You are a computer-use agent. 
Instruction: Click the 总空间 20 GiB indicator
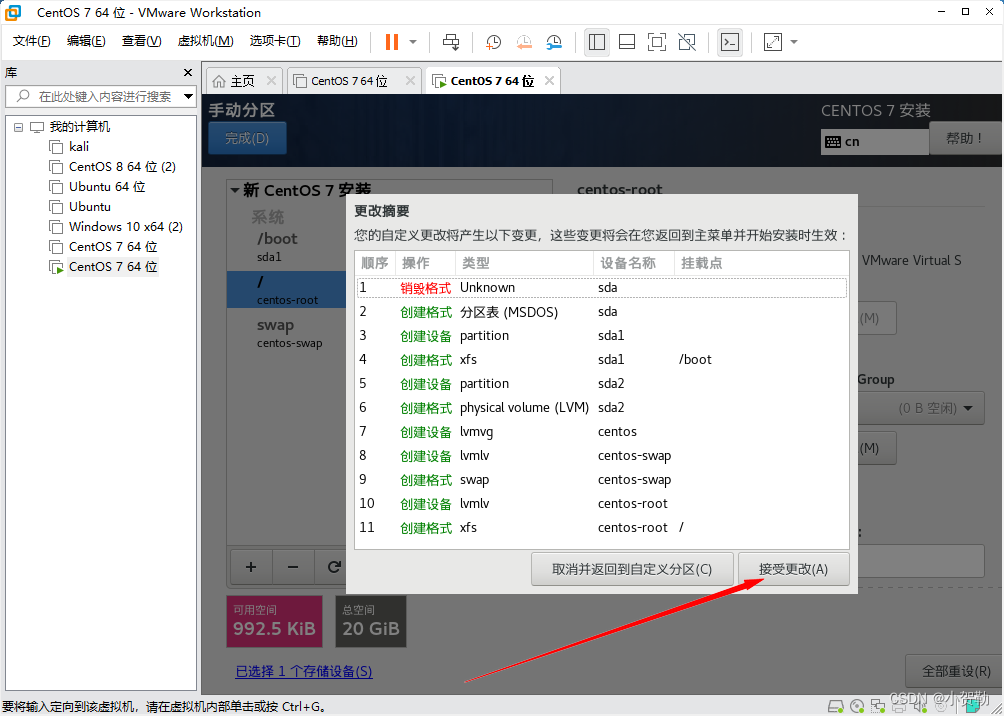tap(371, 621)
